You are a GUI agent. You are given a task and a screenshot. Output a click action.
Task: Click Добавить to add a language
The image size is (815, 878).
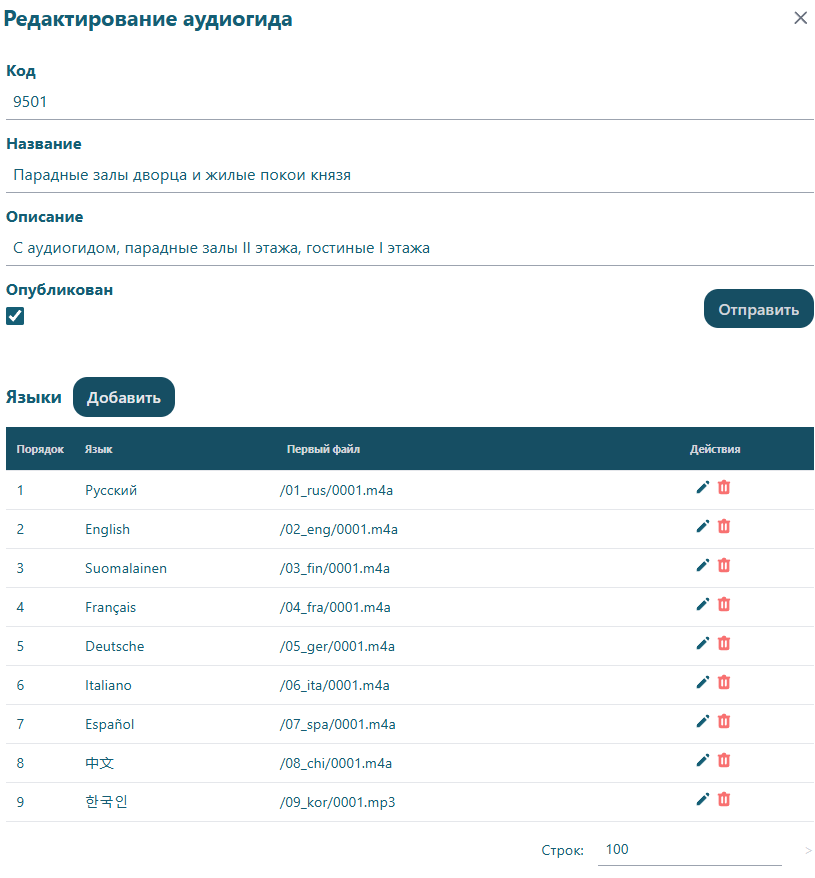coord(124,397)
